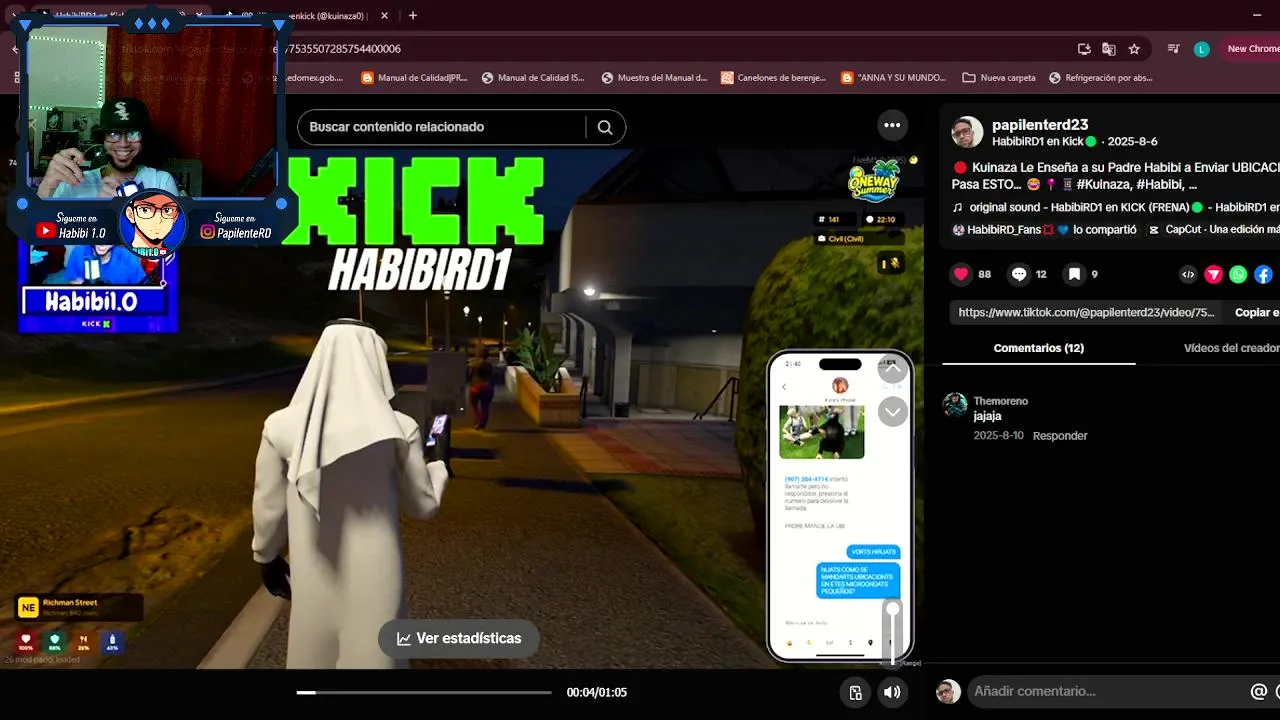Image resolution: width=1280 pixels, height=720 pixels.
Task: Open the Manual de Calidad IS... bookmark
Action: [533, 77]
